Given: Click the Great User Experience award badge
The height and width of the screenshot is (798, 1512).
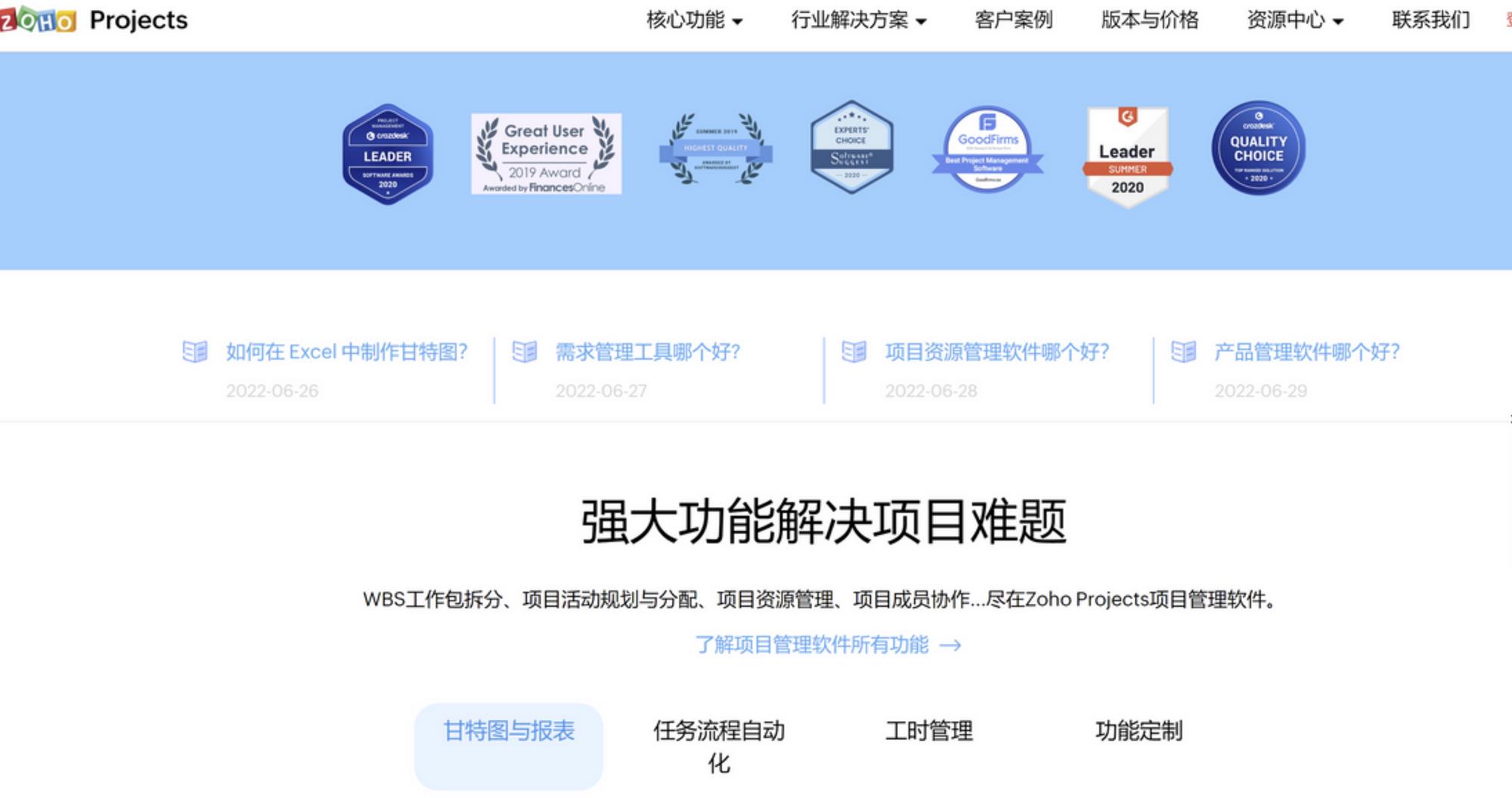Looking at the screenshot, I should 546,154.
